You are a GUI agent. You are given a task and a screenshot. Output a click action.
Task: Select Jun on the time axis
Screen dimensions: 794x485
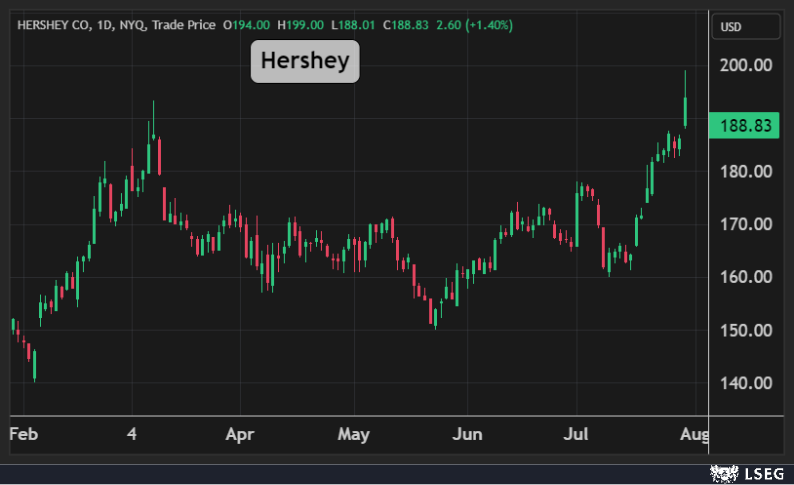click(467, 435)
